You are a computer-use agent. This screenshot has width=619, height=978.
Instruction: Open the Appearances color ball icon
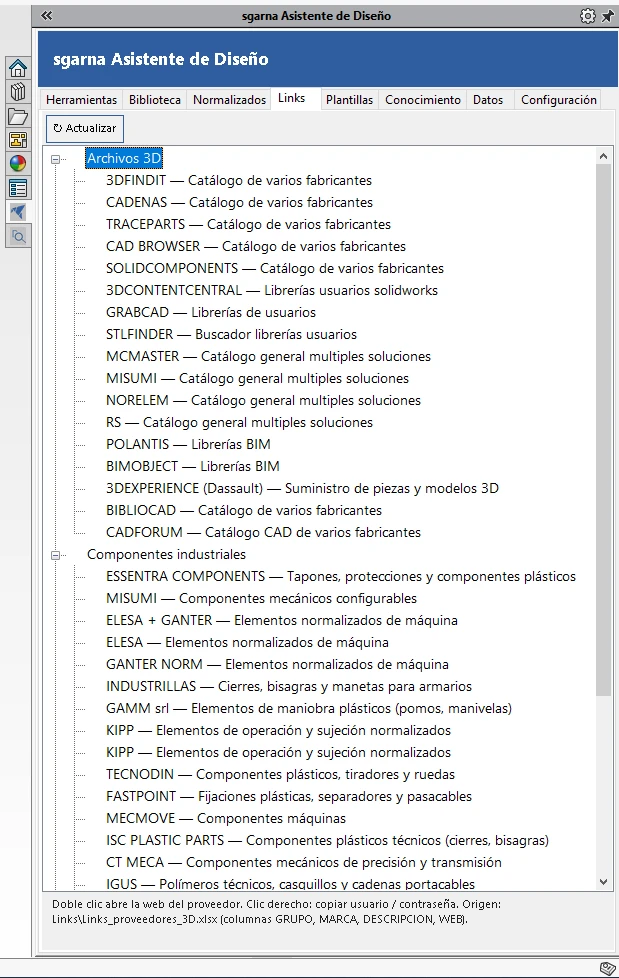tap(18, 163)
